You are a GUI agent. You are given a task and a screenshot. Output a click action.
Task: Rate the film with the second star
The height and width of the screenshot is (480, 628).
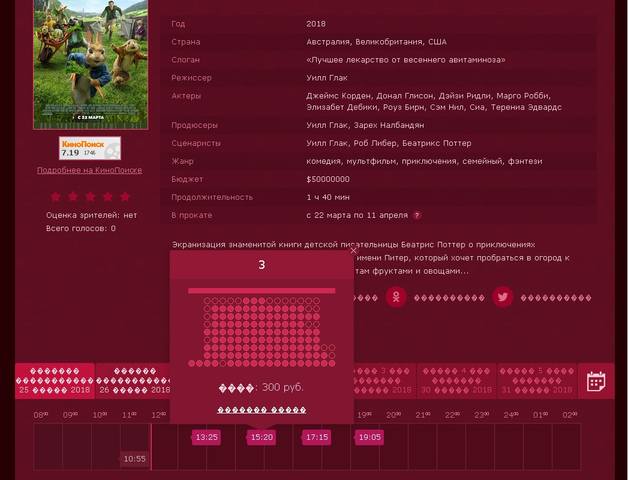(x=73, y=197)
